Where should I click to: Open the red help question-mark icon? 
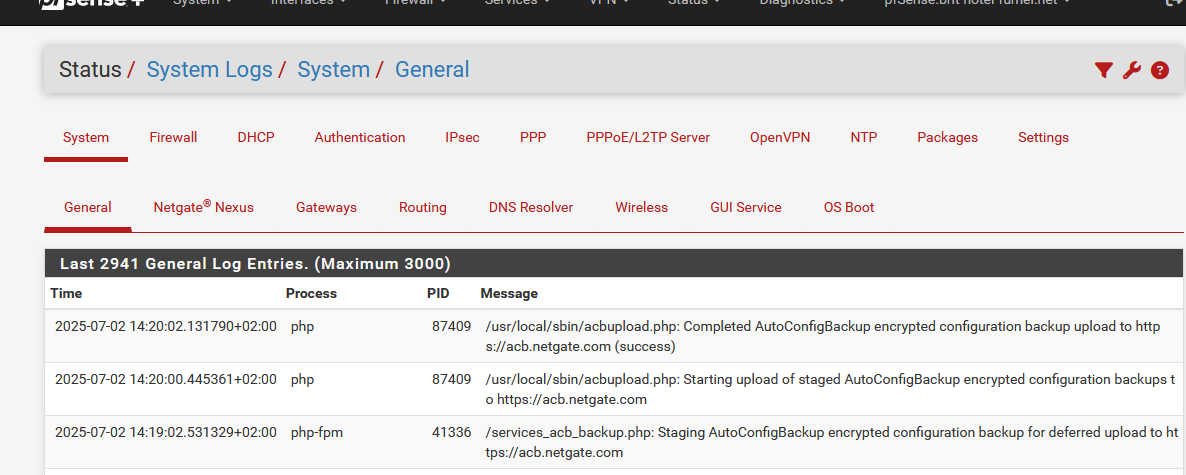(1160, 70)
